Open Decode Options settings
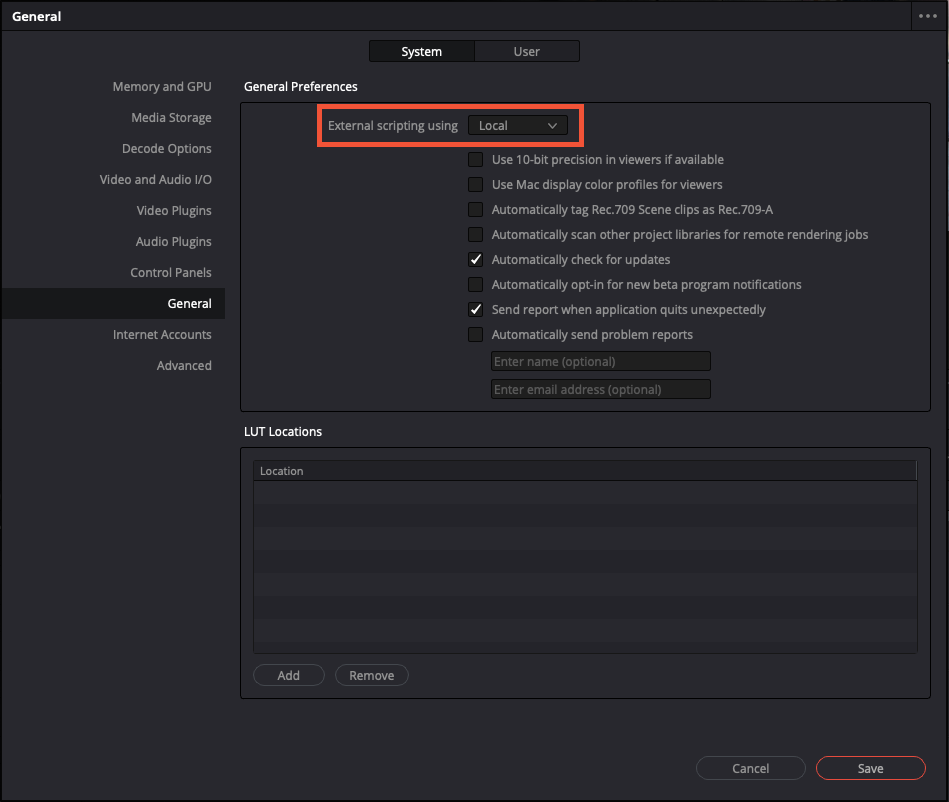This screenshot has height=802, width=949. [x=166, y=148]
